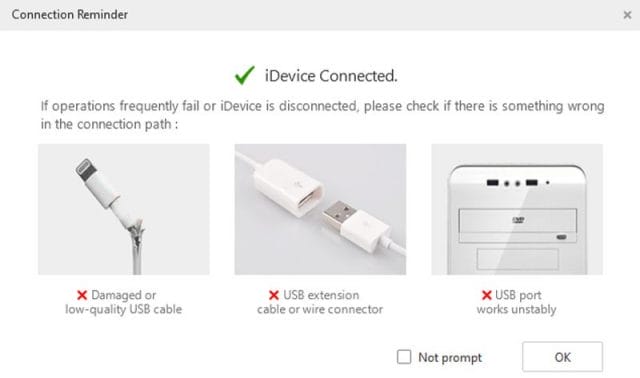Confirm the dialog with OK
The image size is (640, 378).
point(562,357)
